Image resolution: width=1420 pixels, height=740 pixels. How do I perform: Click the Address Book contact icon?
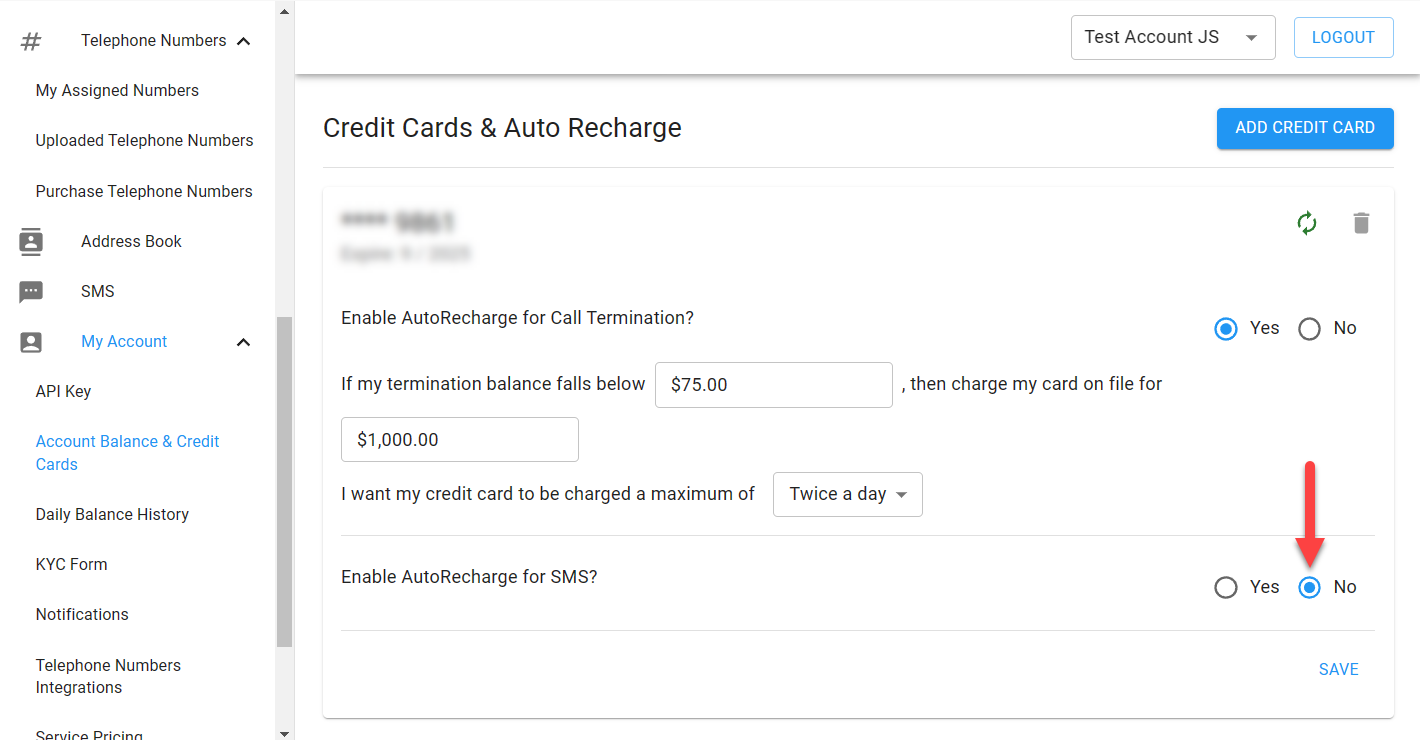(x=31, y=241)
